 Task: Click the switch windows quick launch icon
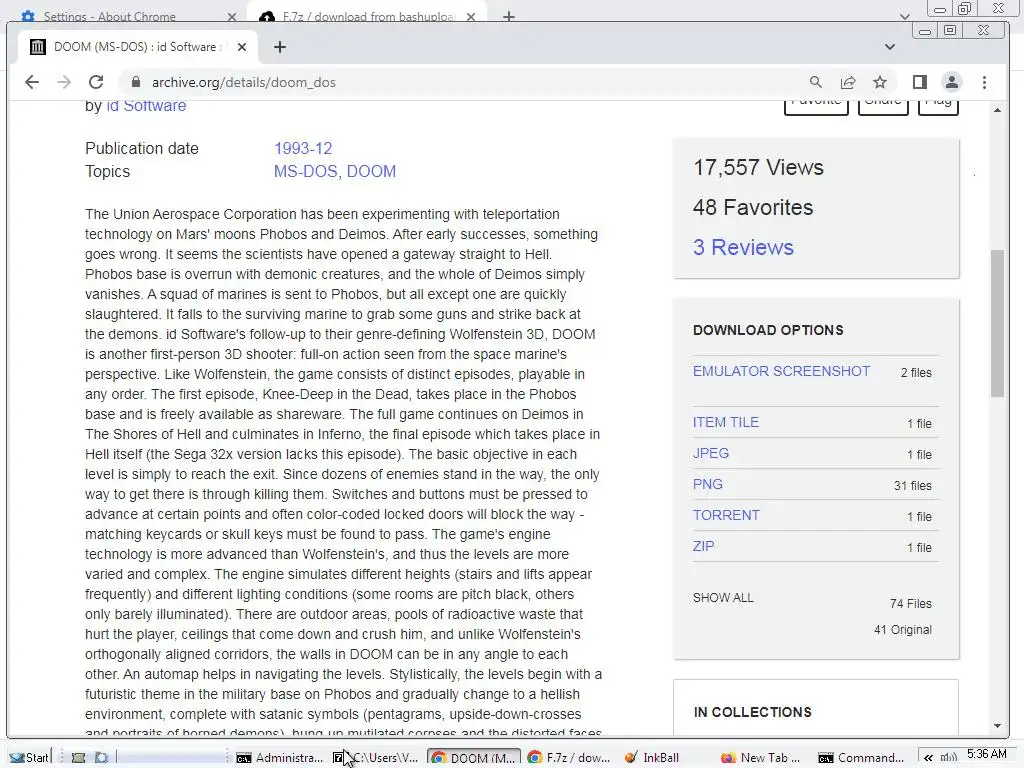[x=101, y=758]
